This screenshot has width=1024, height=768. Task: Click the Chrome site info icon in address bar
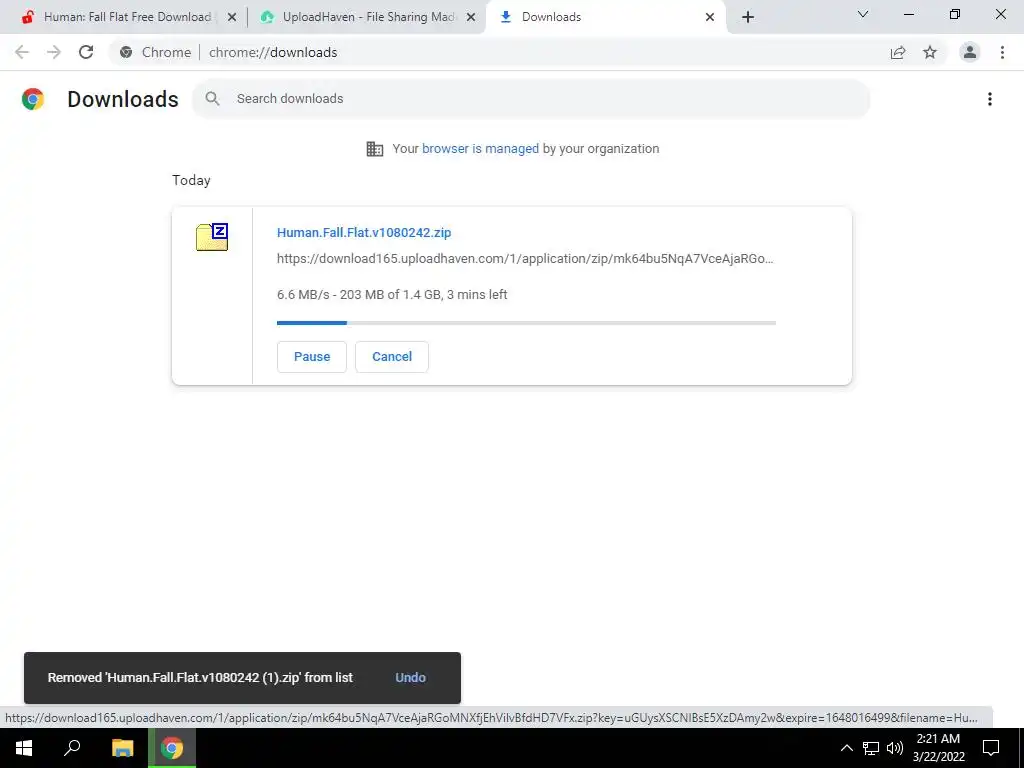[126, 52]
